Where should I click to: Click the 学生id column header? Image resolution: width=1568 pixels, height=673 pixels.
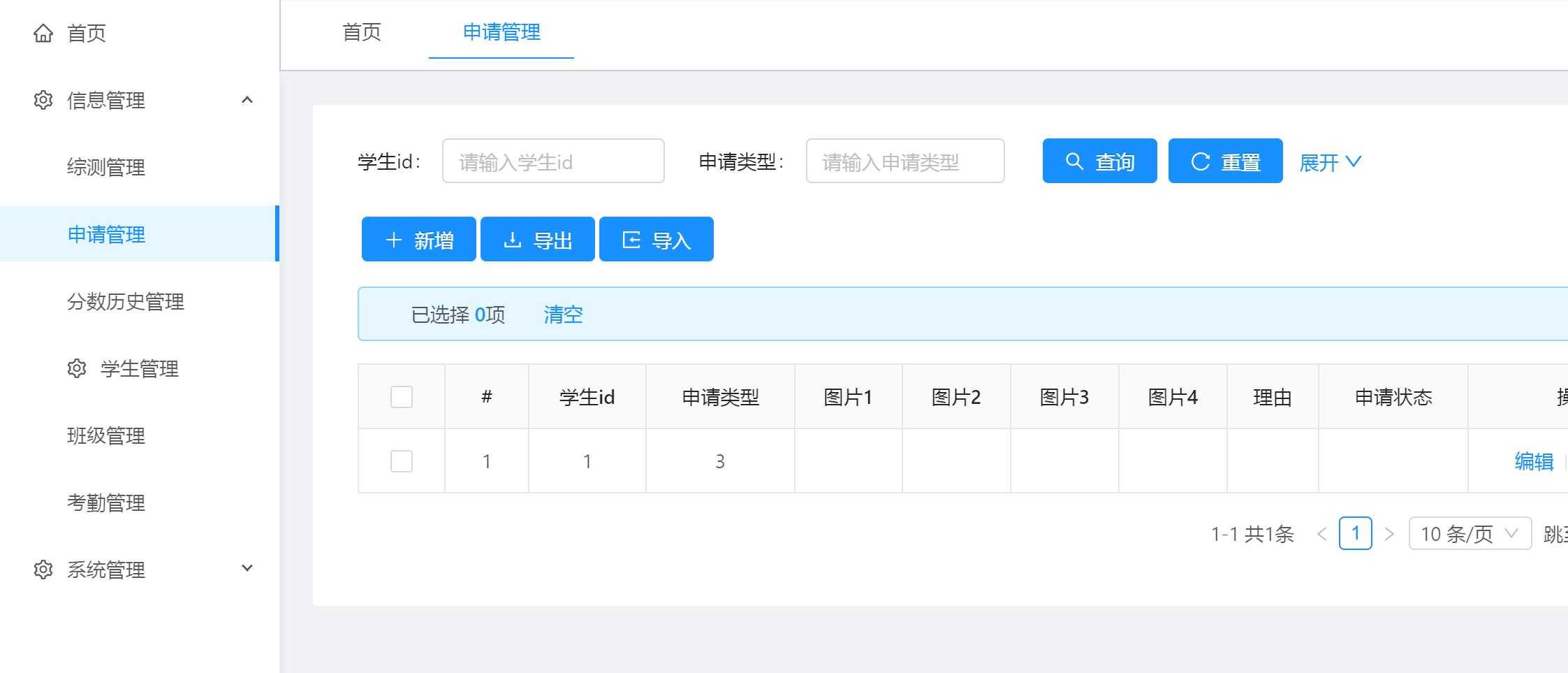pos(587,397)
